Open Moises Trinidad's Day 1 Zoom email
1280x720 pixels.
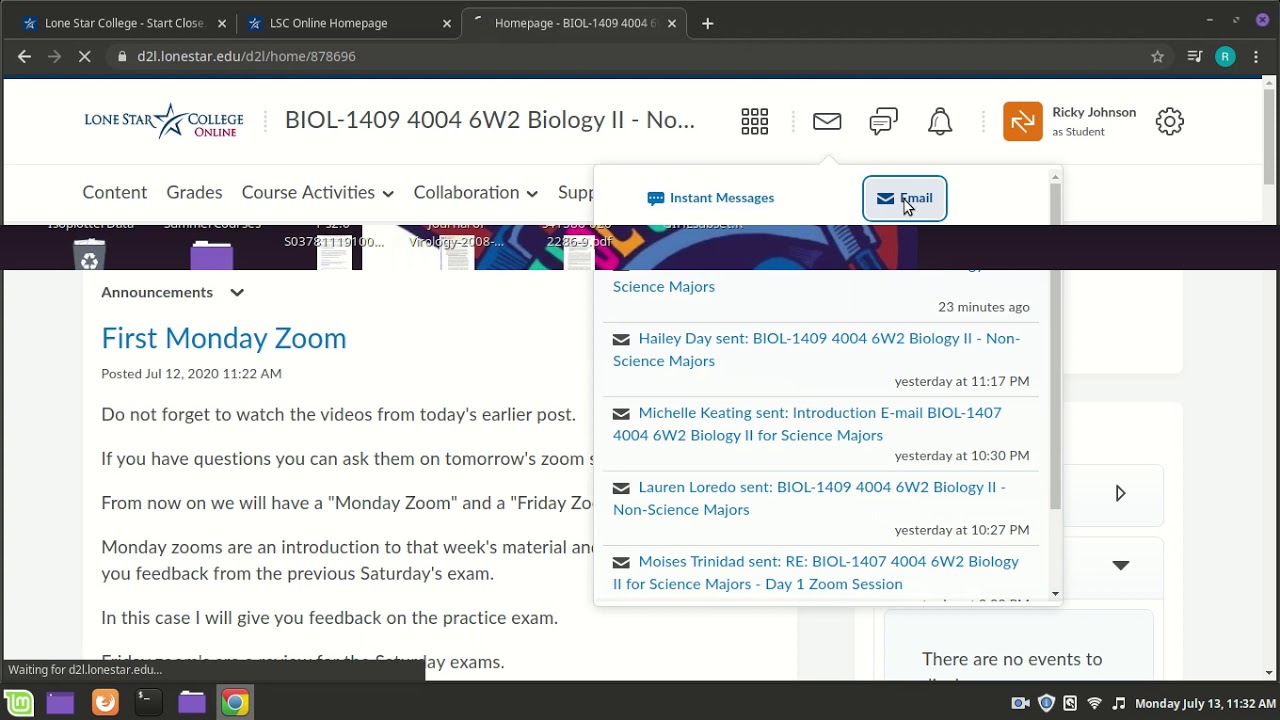tap(816, 572)
